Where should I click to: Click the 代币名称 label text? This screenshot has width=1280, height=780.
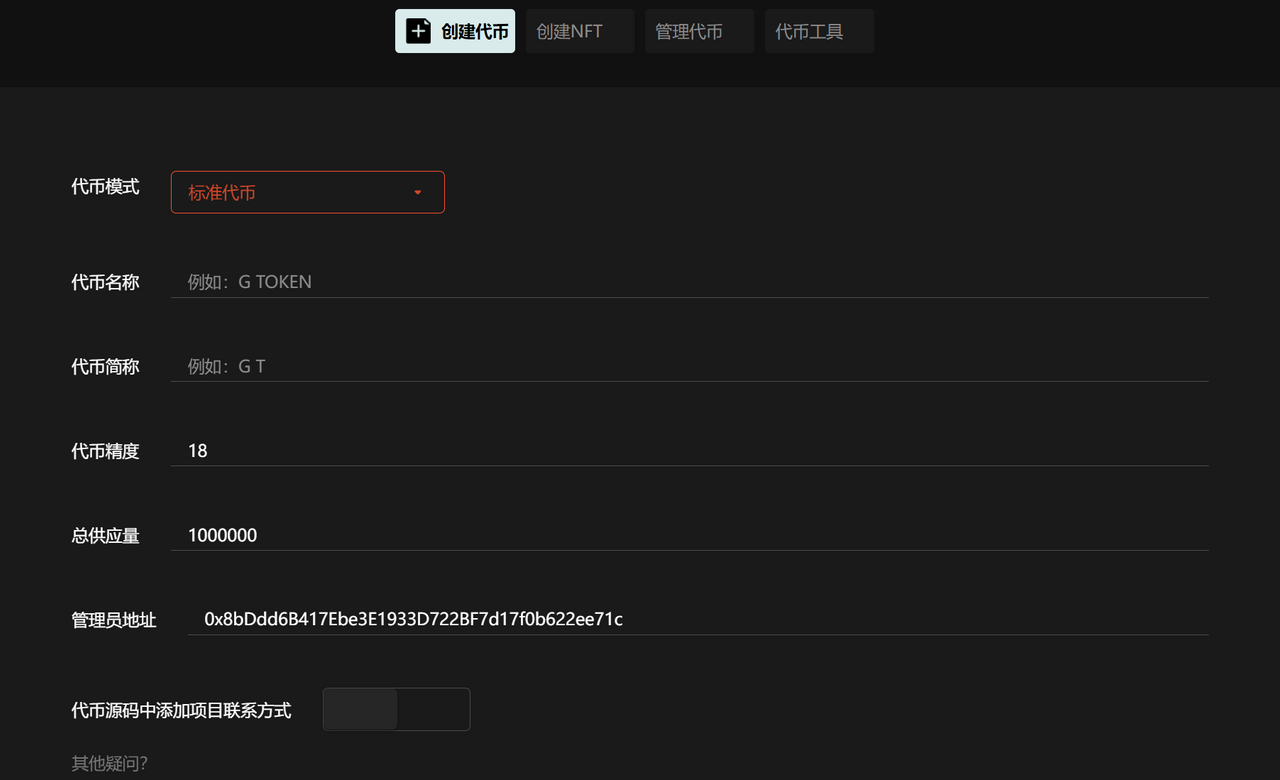[x=105, y=283]
